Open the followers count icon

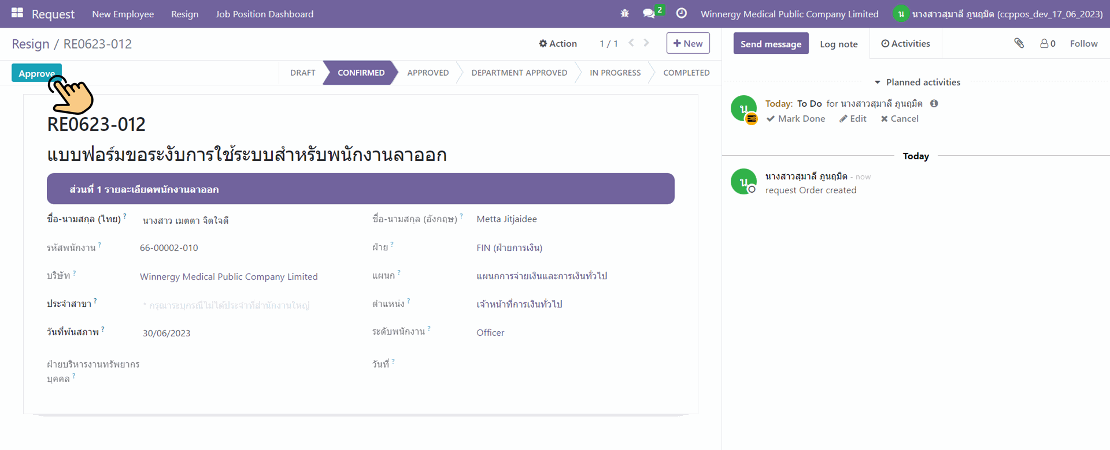tap(1047, 44)
